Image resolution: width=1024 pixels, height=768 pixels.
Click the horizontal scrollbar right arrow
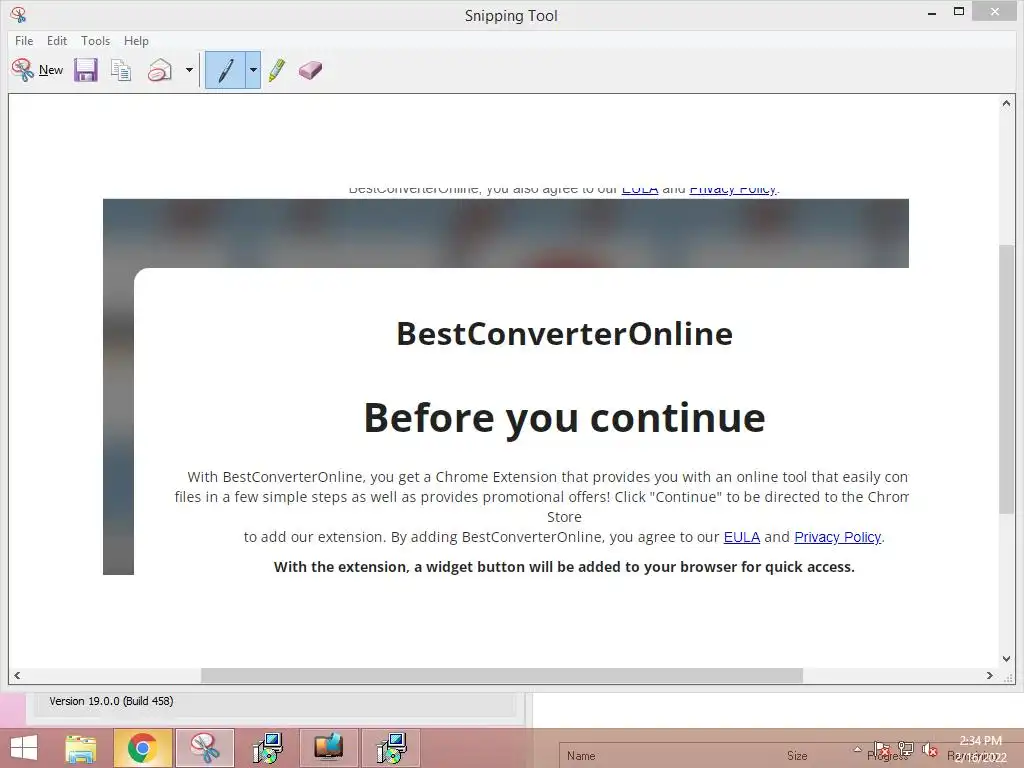[x=989, y=676]
